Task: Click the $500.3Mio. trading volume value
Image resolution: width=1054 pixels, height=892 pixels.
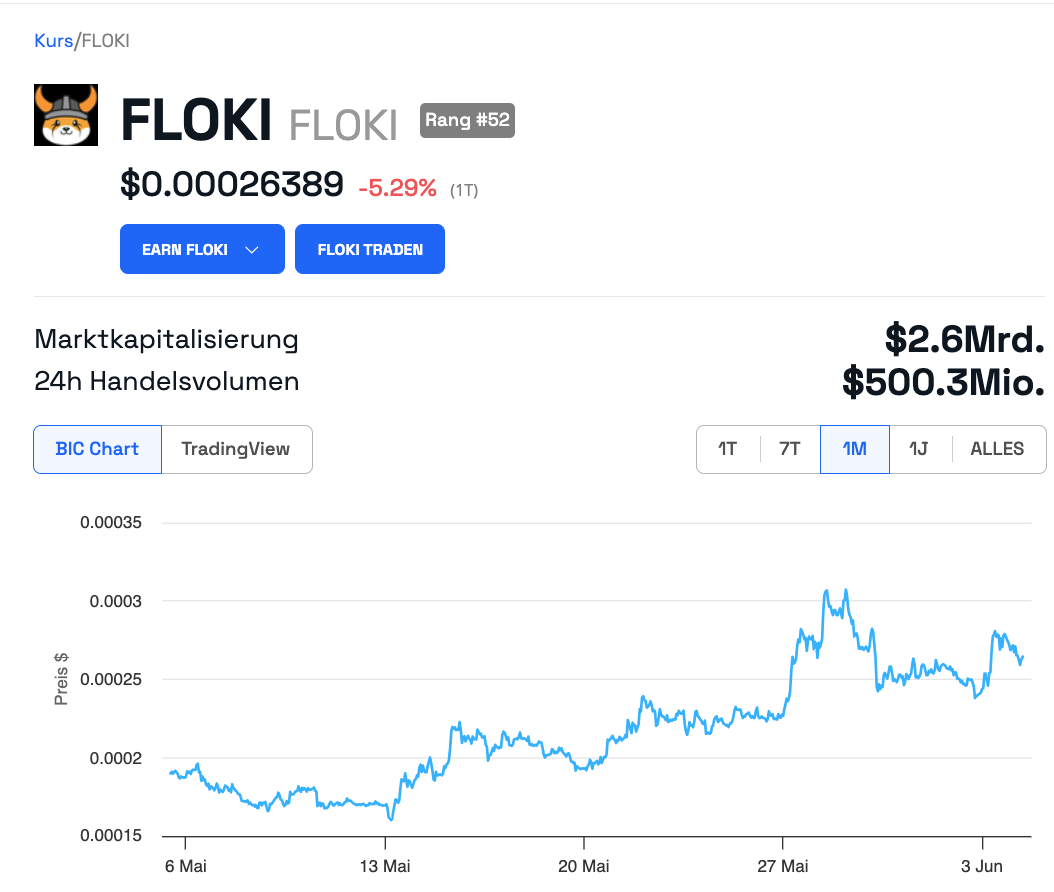Action: 943,382
